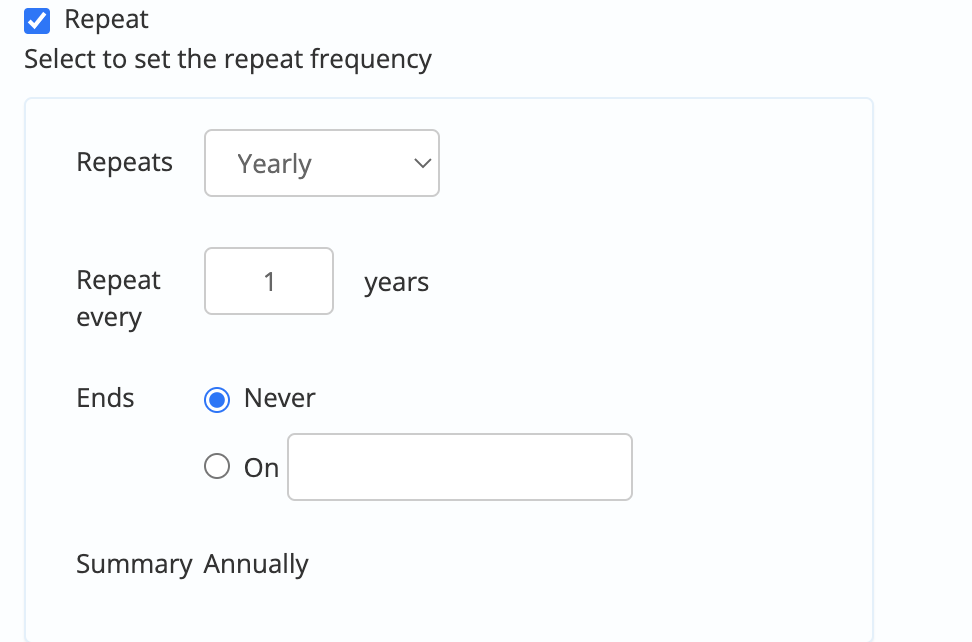This screenshot has width=972, height=642.
Task: Focus the Repeat every number field
Action: (269, 281)
